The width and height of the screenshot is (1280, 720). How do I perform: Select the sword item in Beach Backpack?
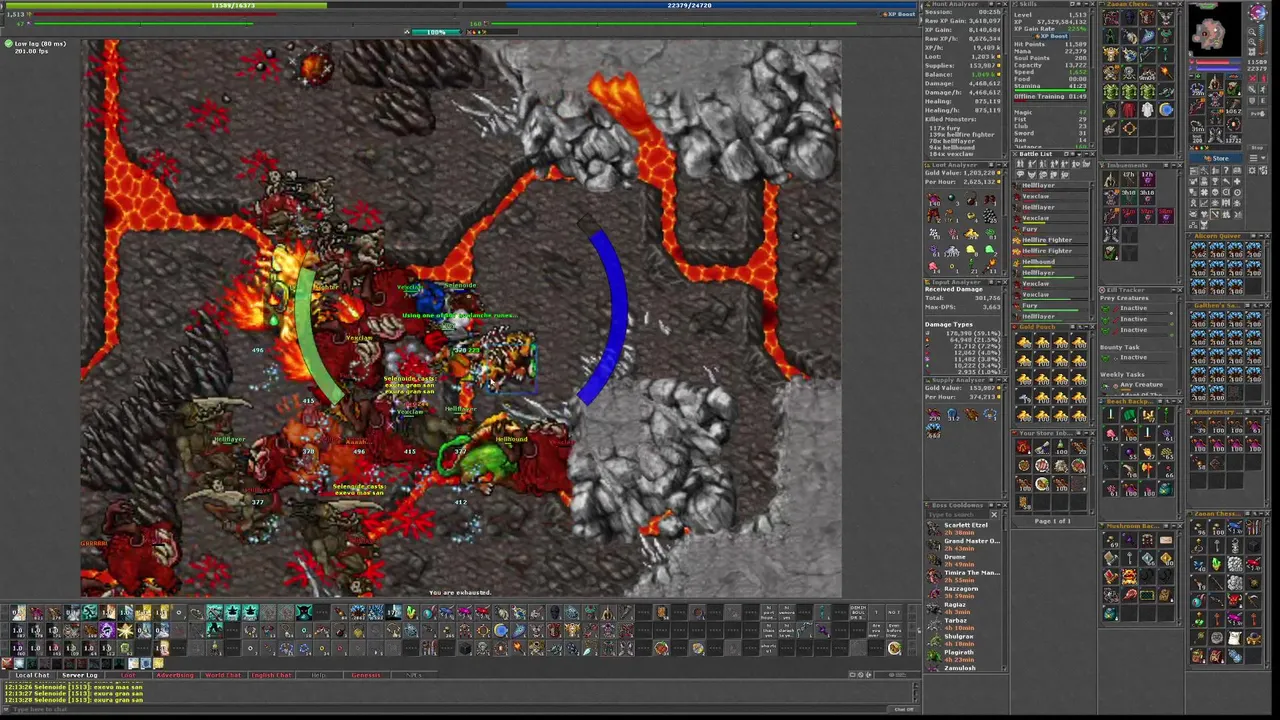(x=1111, y=415)
